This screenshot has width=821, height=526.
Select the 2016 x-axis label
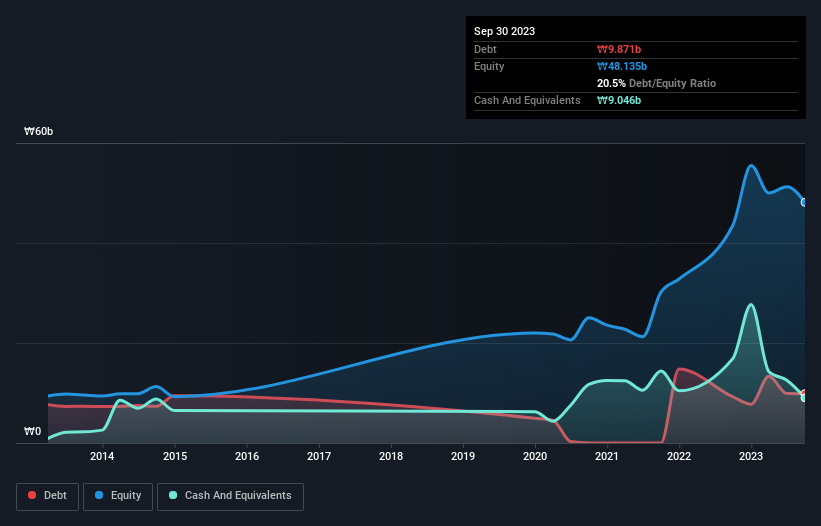[247, 456]
